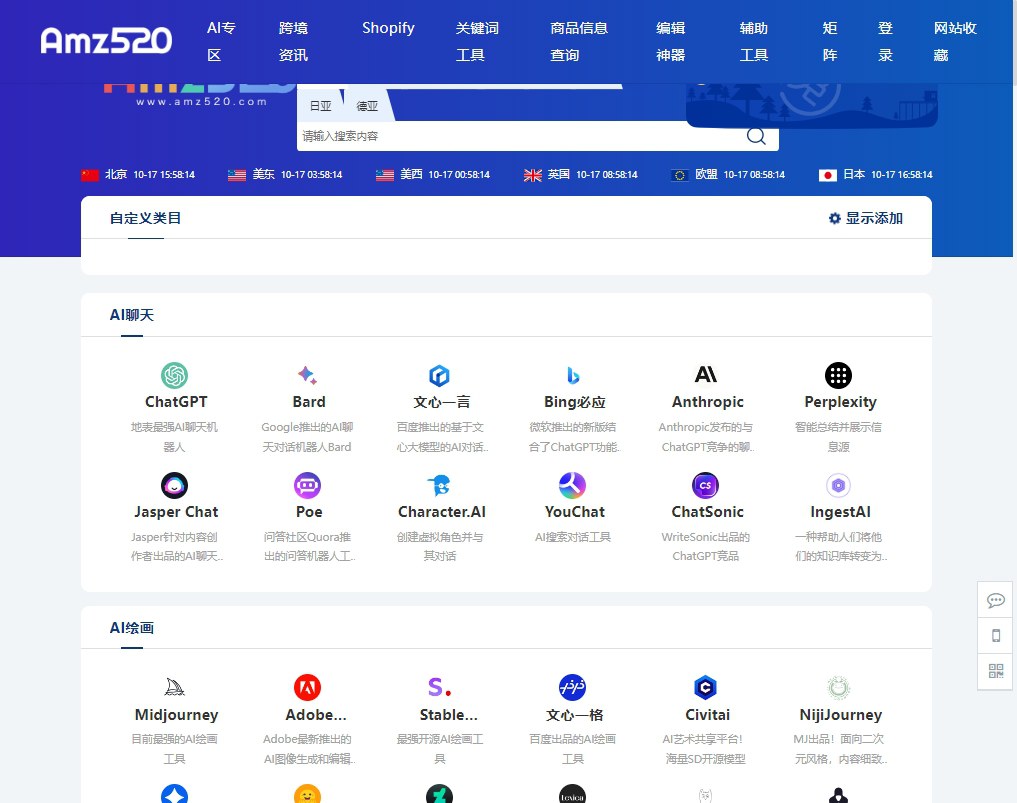Click the 英国 time display

pos(580,174)
